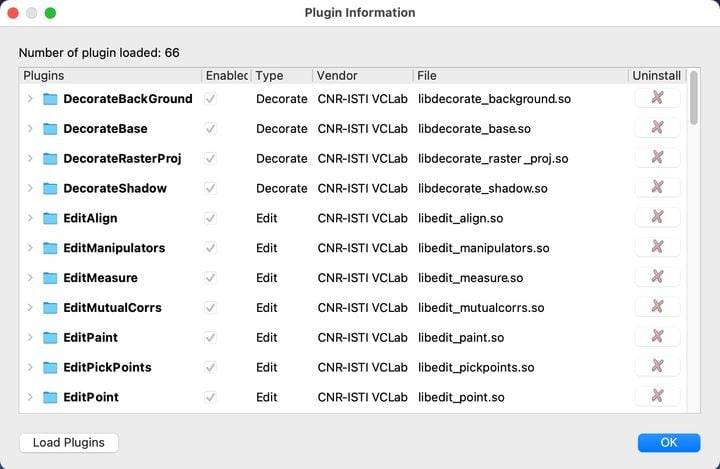The width and height of the screenshot is (720, 469).
Task: Click the vertical scrollbar of the plugin list
Action: pyautogui.click(x=694, y=98)
